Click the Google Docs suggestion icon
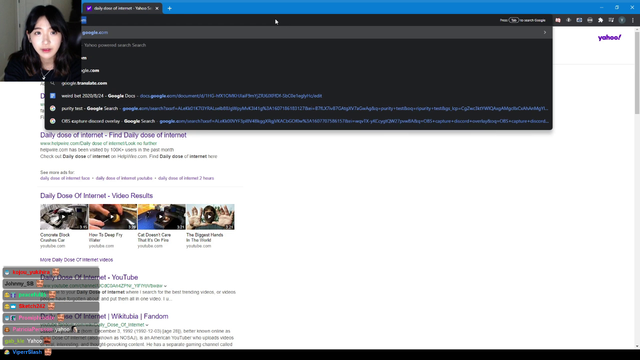The image size is (640, 360). click(x=53, y=96)
